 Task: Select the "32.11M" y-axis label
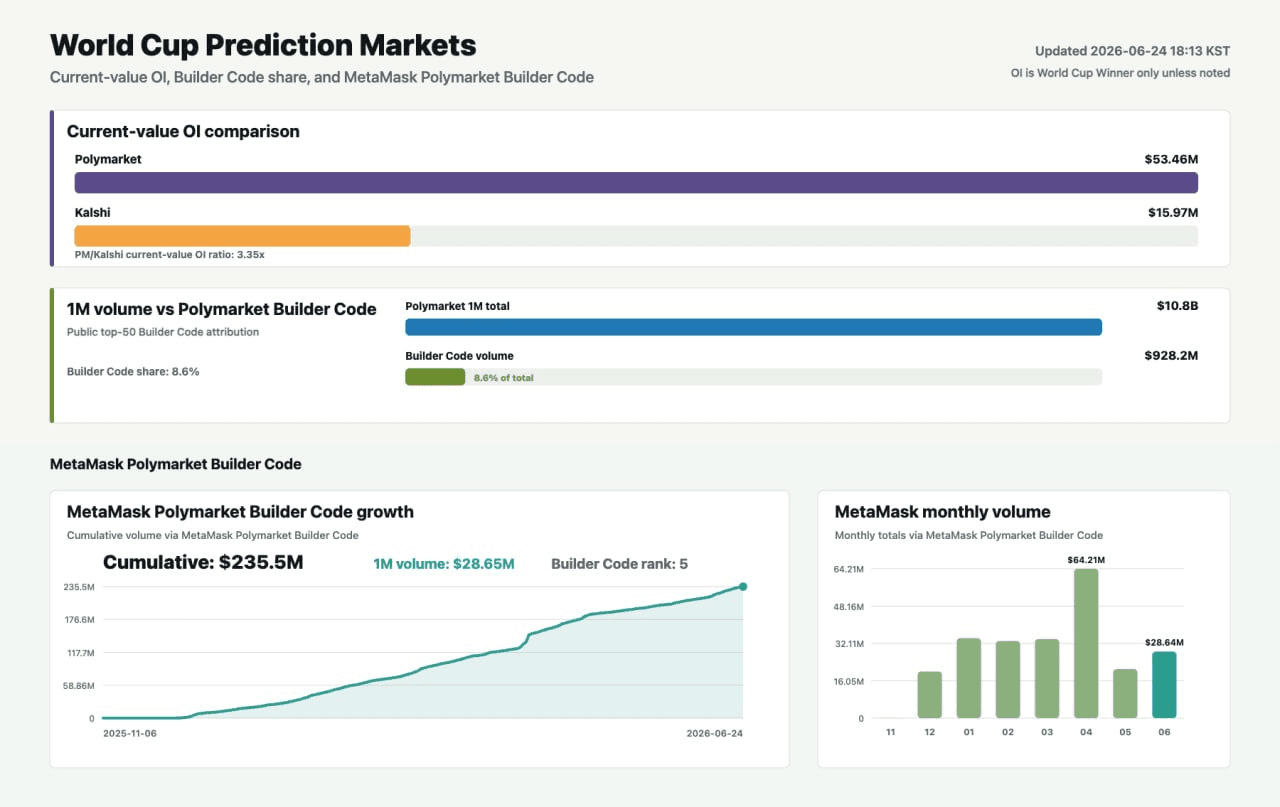point(847,644)
